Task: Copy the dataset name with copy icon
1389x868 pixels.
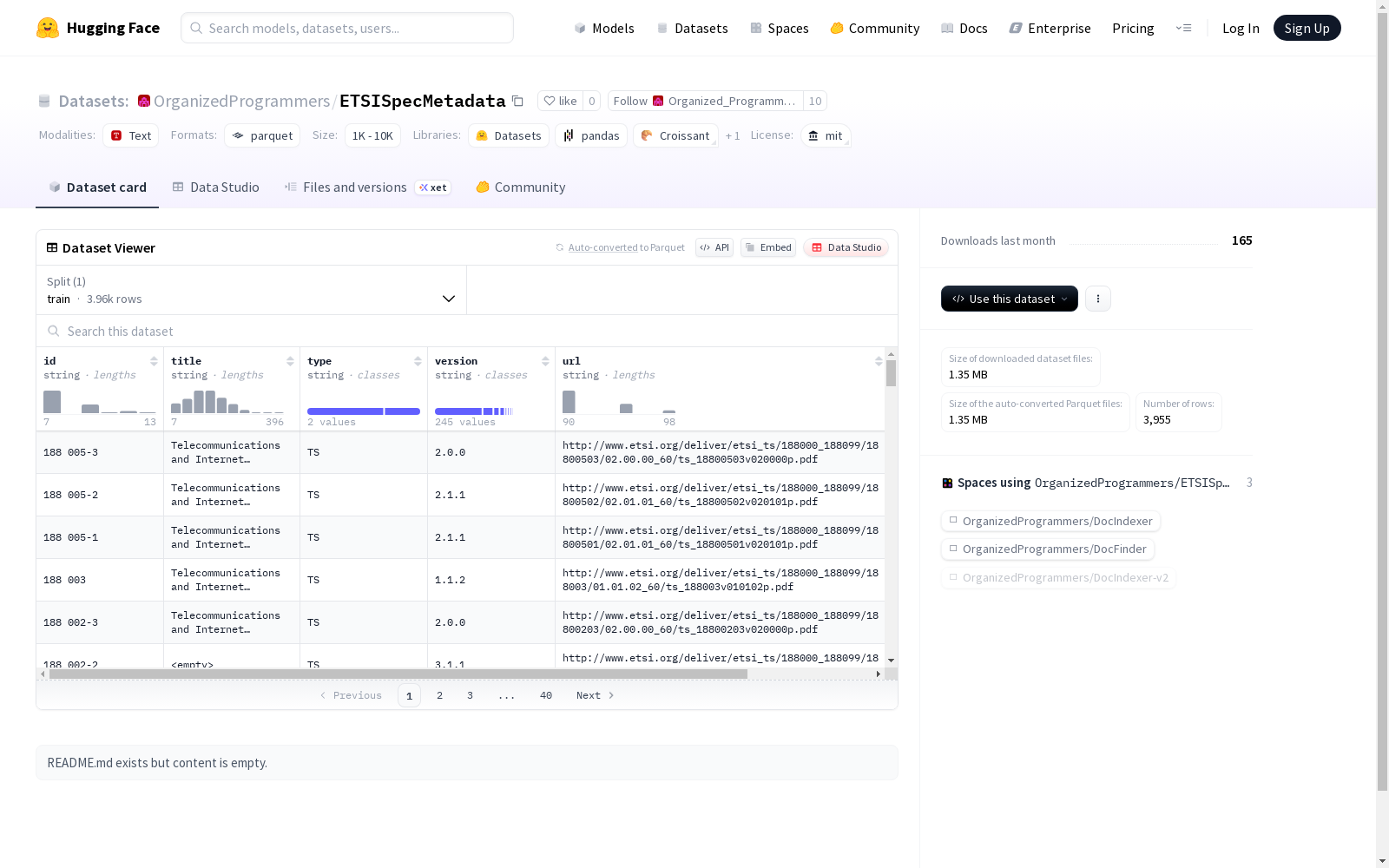Action: click(x=517, y=101)
